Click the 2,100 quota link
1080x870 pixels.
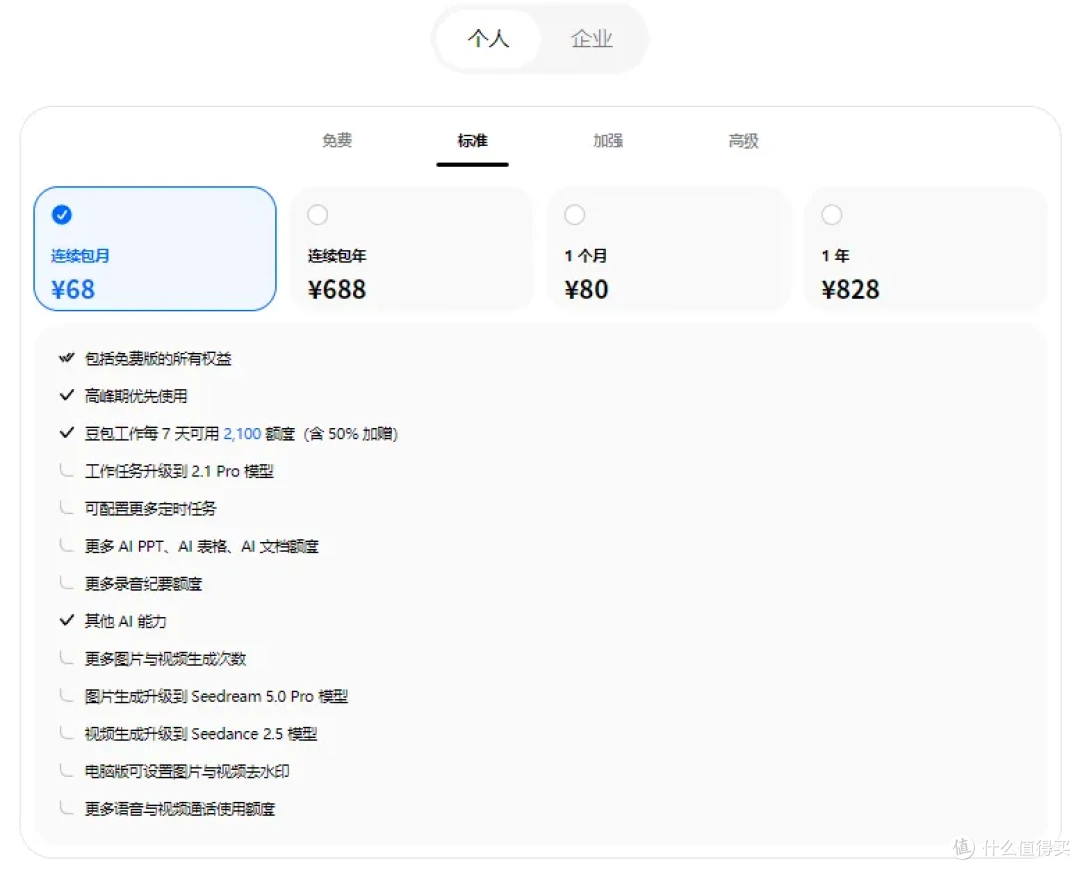tap(242, 434)
